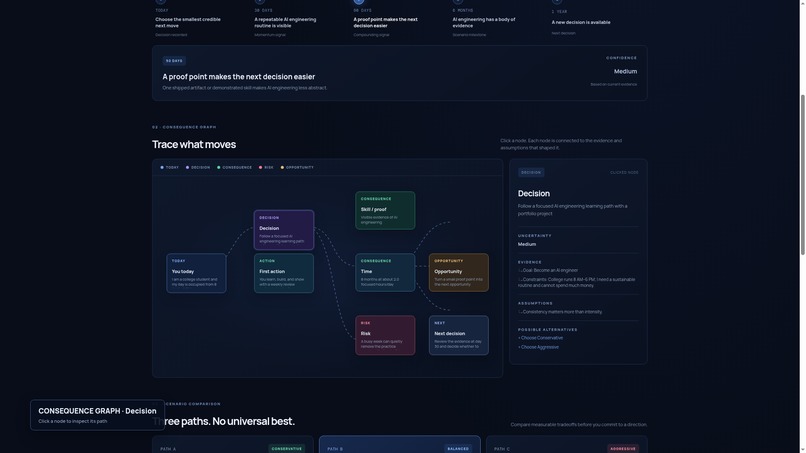Open the Time consequence node
The height and width of the screenshot is (453, 806).
point(385,273)
